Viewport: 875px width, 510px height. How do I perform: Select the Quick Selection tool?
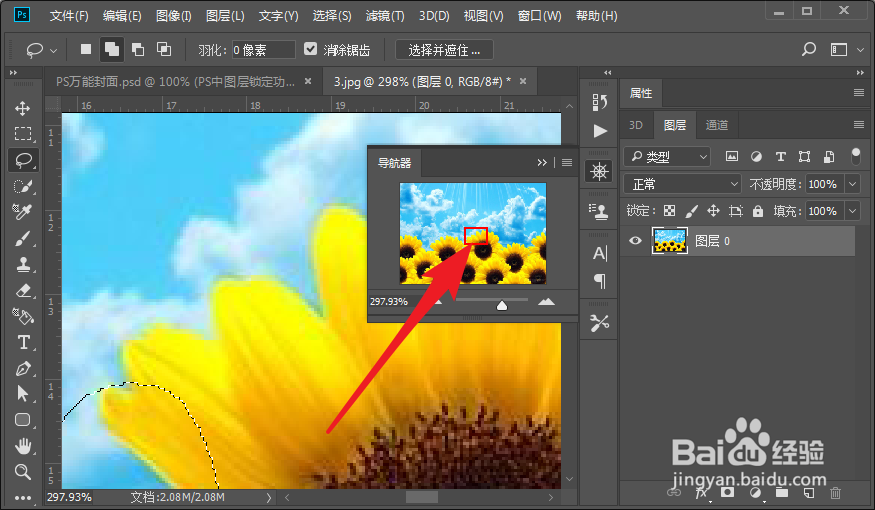point(23,186)
